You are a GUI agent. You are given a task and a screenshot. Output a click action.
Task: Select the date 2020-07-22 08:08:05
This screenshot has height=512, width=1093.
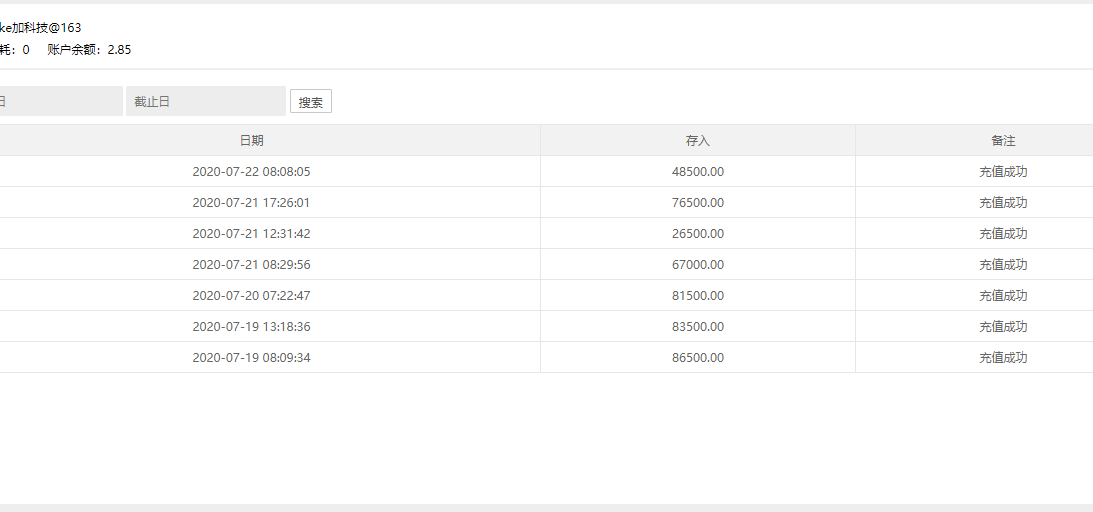pos(251,172)
